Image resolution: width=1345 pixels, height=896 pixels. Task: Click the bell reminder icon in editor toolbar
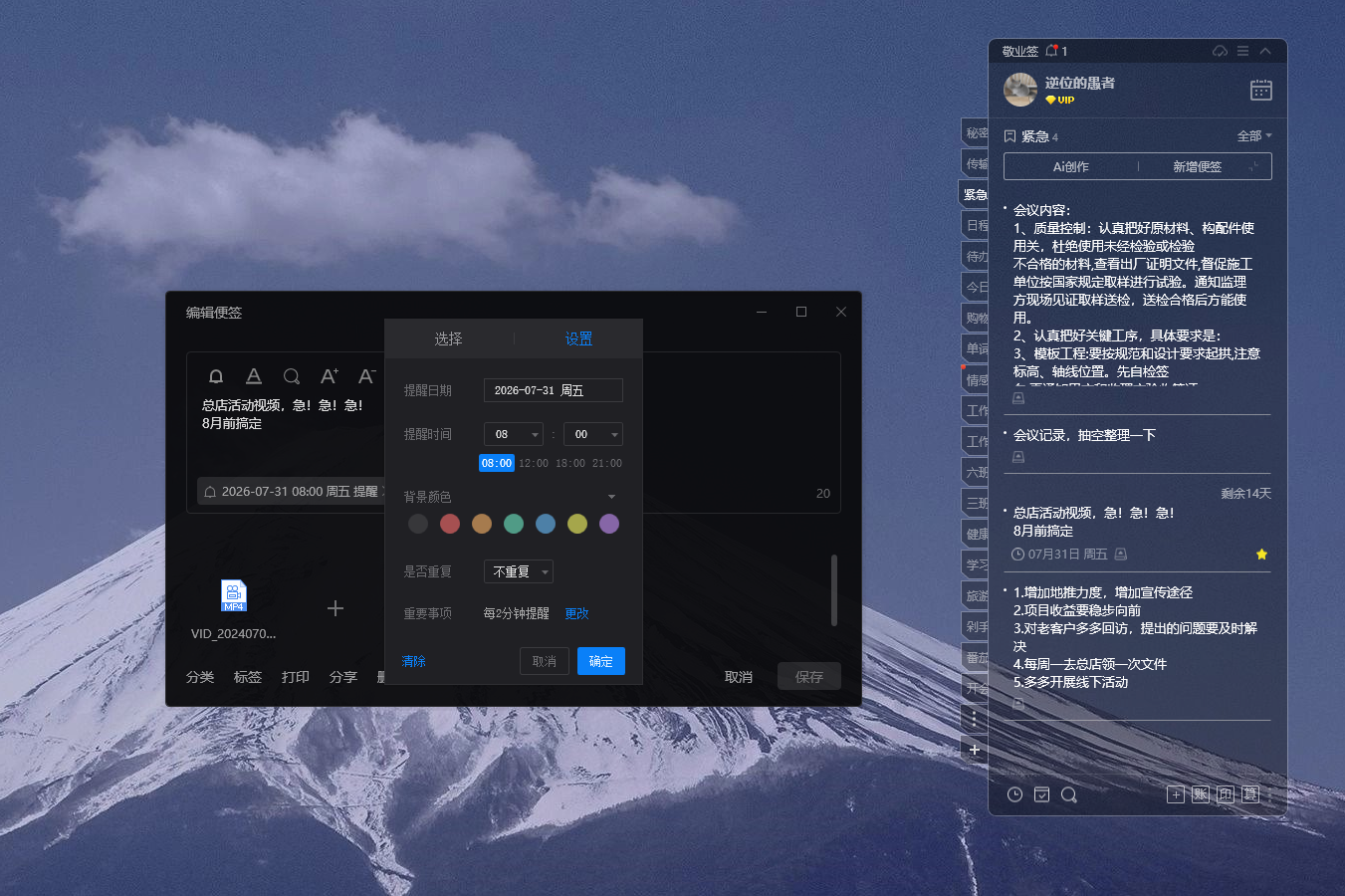pos(216,376)
